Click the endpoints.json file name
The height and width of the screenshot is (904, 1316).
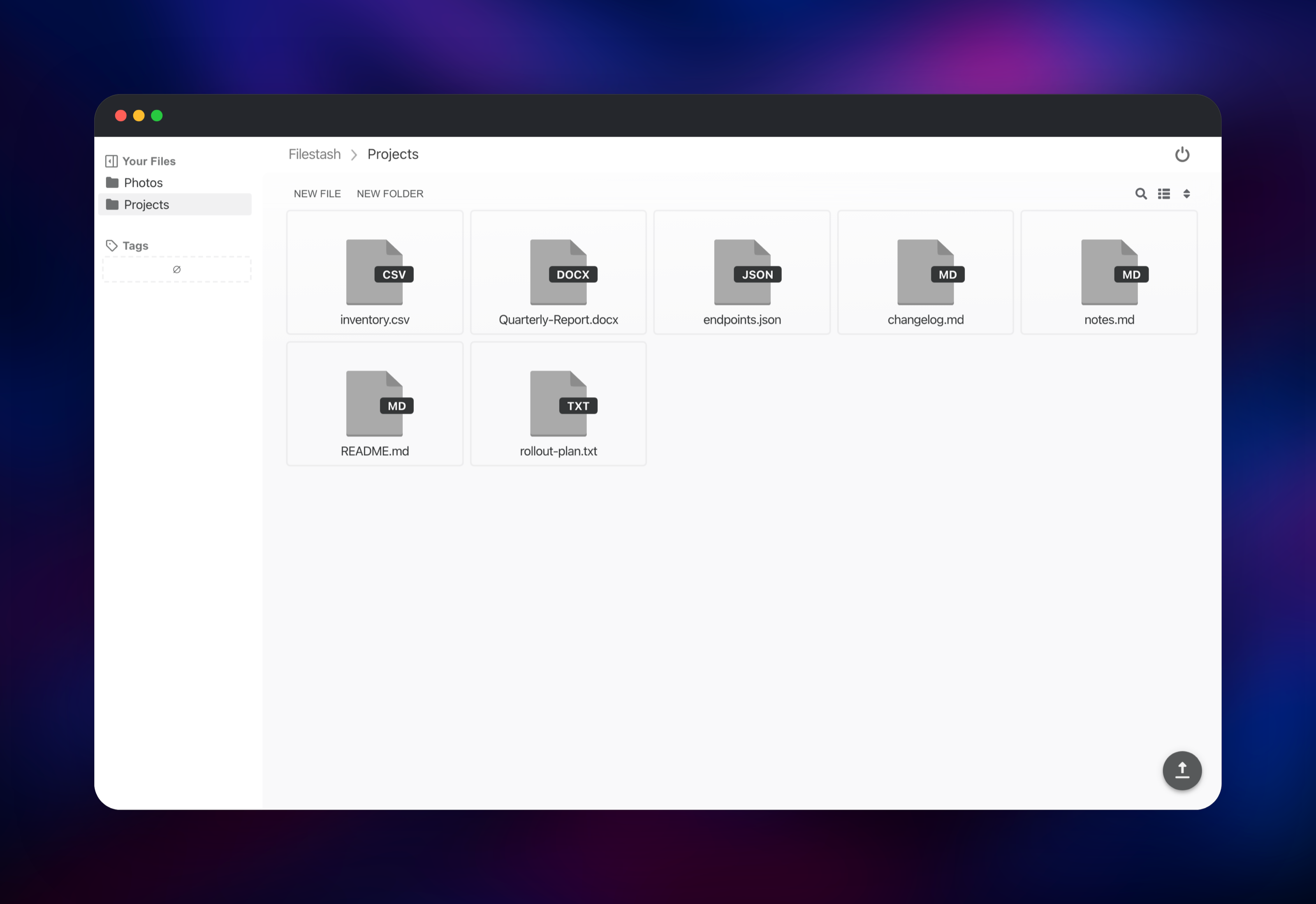741,319
